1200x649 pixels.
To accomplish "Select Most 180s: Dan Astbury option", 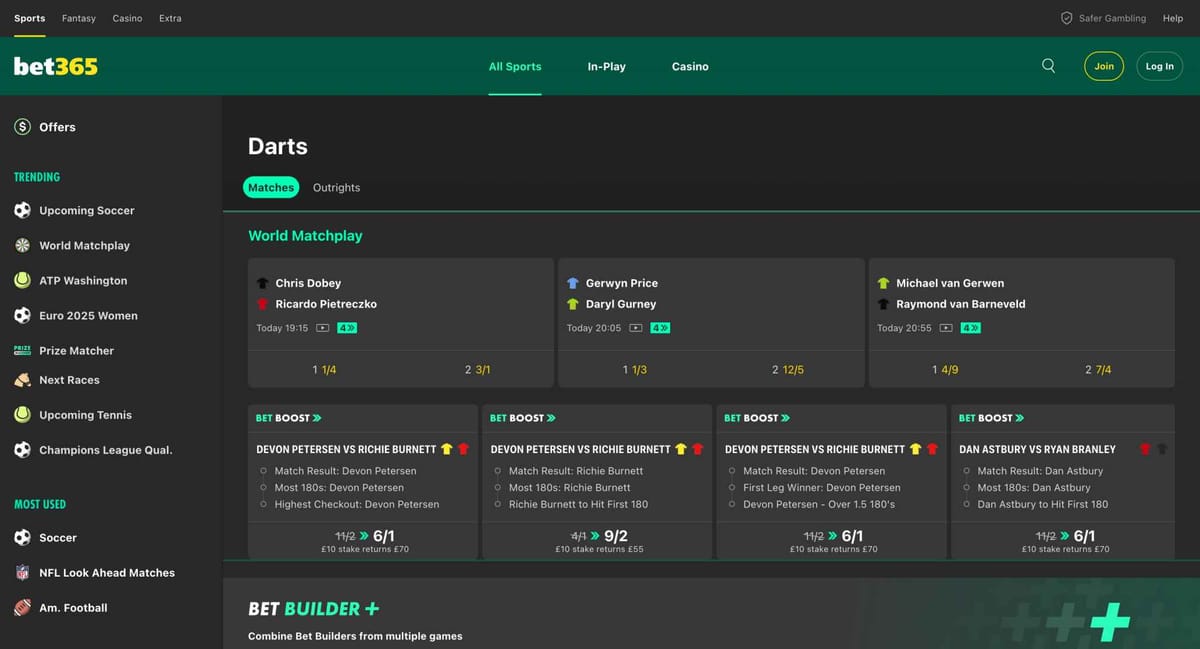I will point(1034,488).
